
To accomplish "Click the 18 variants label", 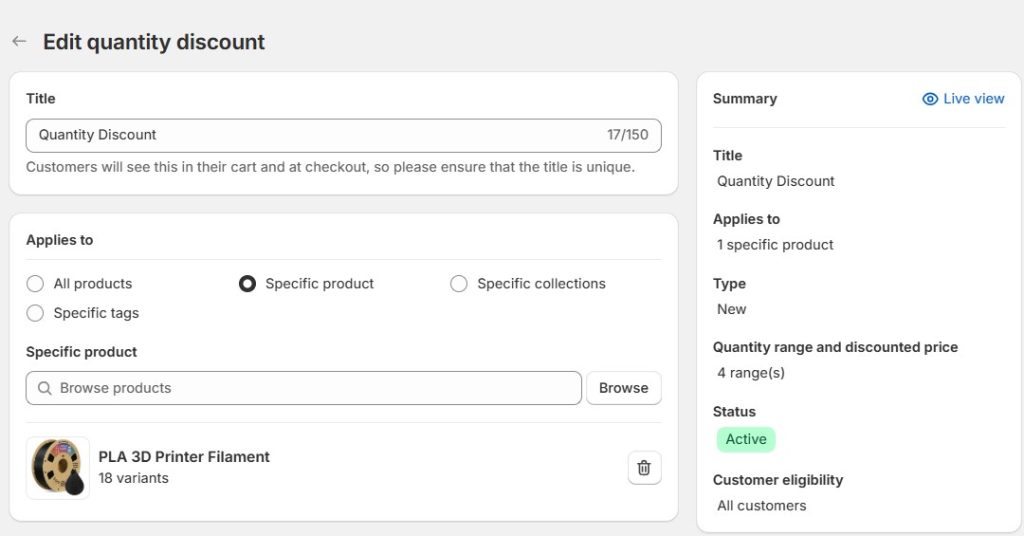I will [133, 478].
